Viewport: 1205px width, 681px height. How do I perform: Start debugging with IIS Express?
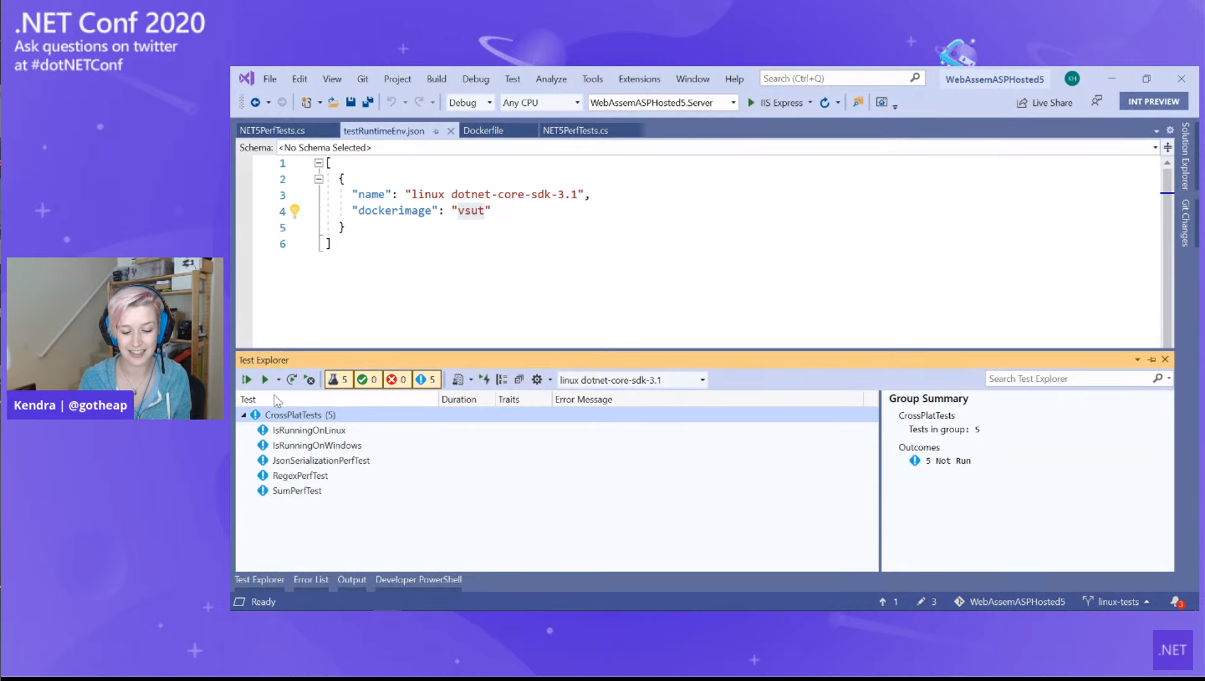pyautogui.click(x=775, y=103)
